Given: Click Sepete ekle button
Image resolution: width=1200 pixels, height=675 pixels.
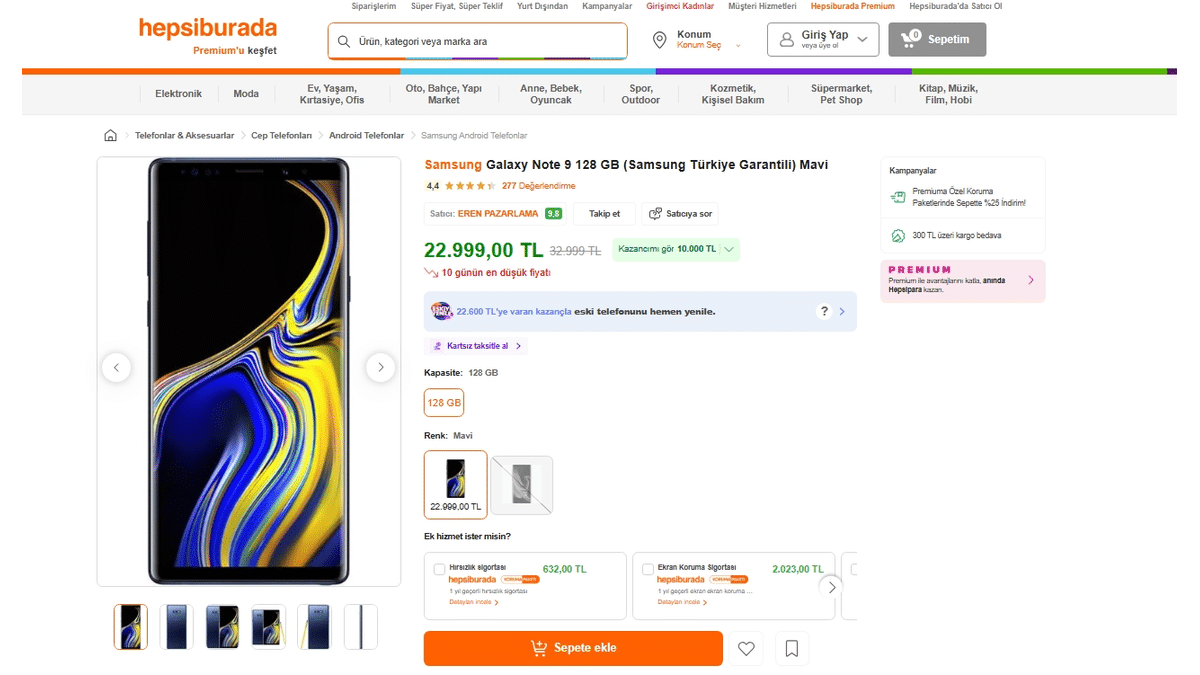Looking at the screenshot, I should click(x=572, y=648).
